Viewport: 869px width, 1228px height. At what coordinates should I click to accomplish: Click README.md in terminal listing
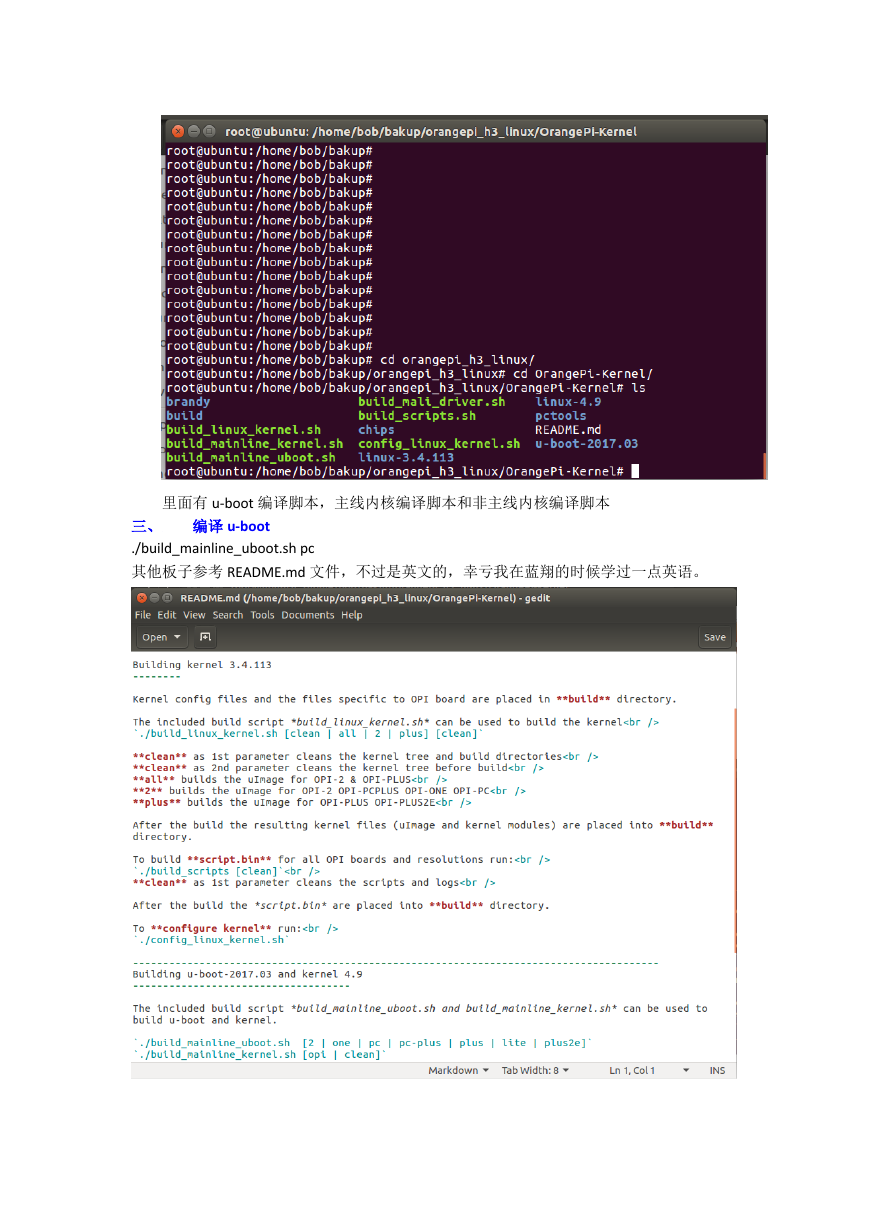(x=568, y=430)
